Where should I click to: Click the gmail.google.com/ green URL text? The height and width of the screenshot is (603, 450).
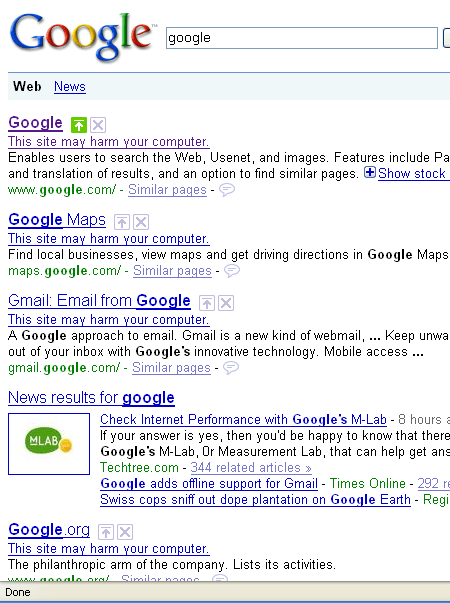pyautogui.click(x=64, y=368)
